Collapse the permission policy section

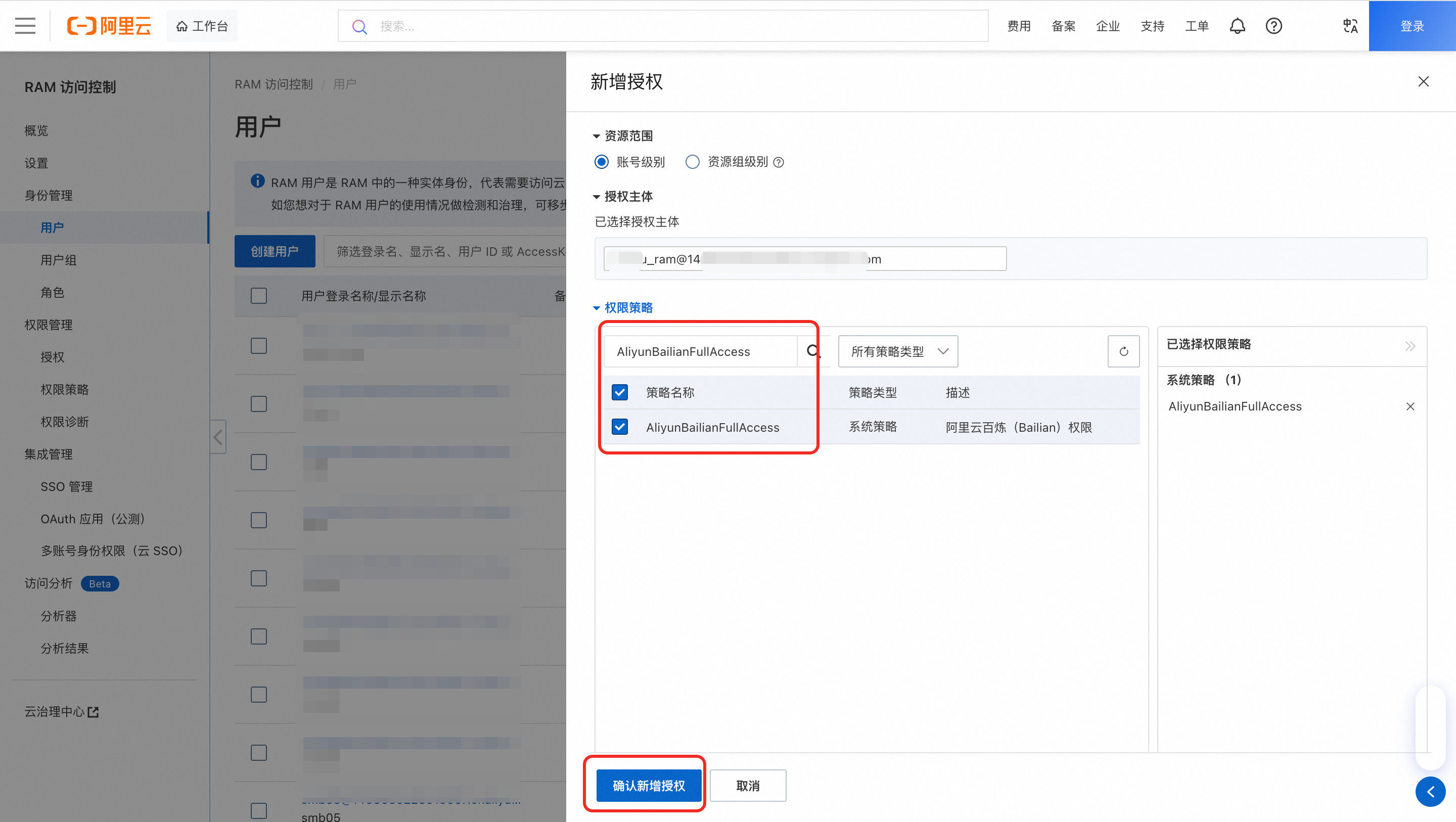click(x=622, y=307)
